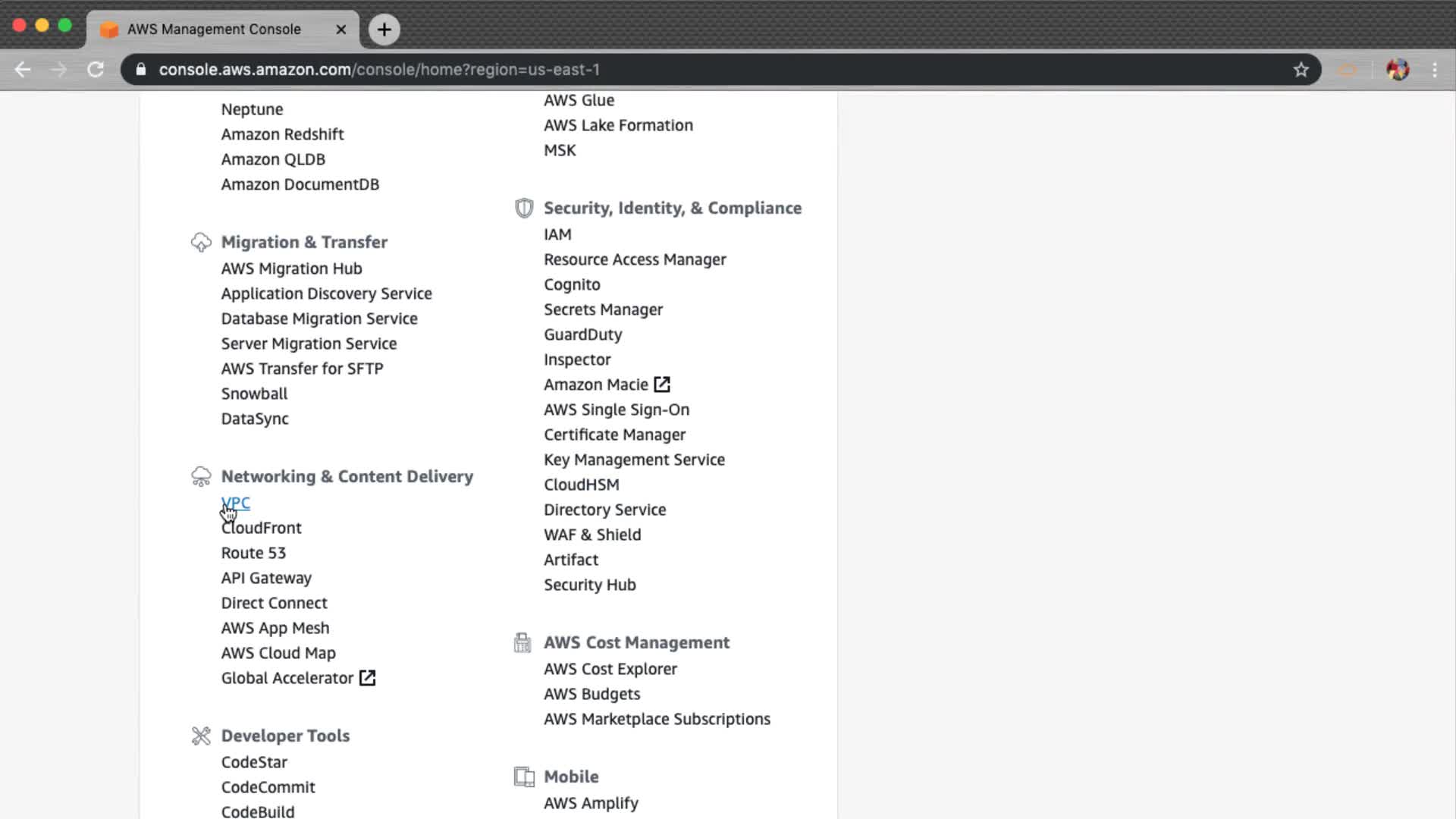The height and width of the screenshot is (819, 1456).
Task: Open AWS Cost Explorer link
Action: [x=610, y=669]
